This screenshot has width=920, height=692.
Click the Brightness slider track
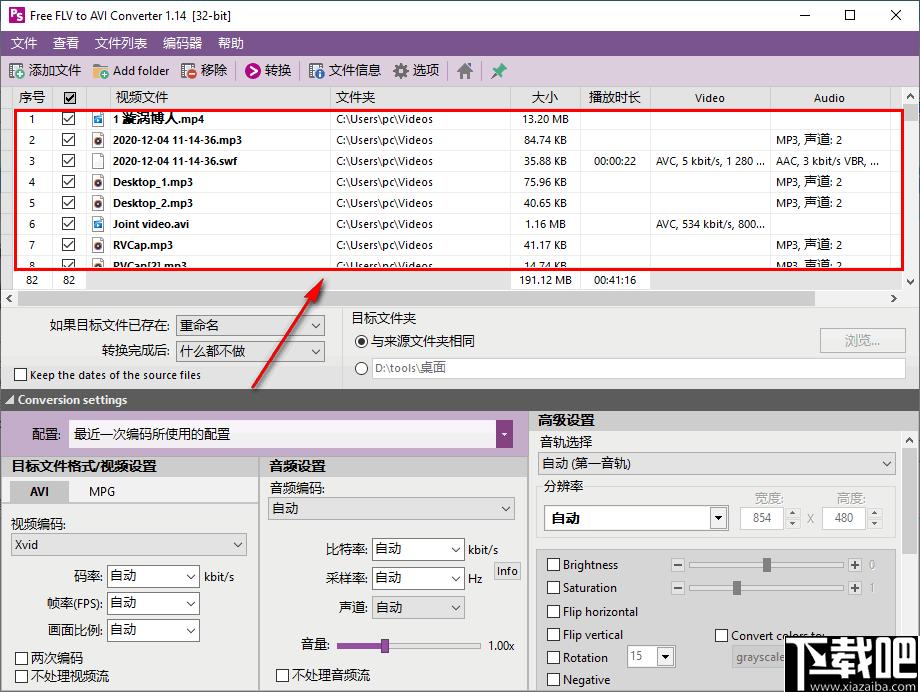tap(766, 565)
